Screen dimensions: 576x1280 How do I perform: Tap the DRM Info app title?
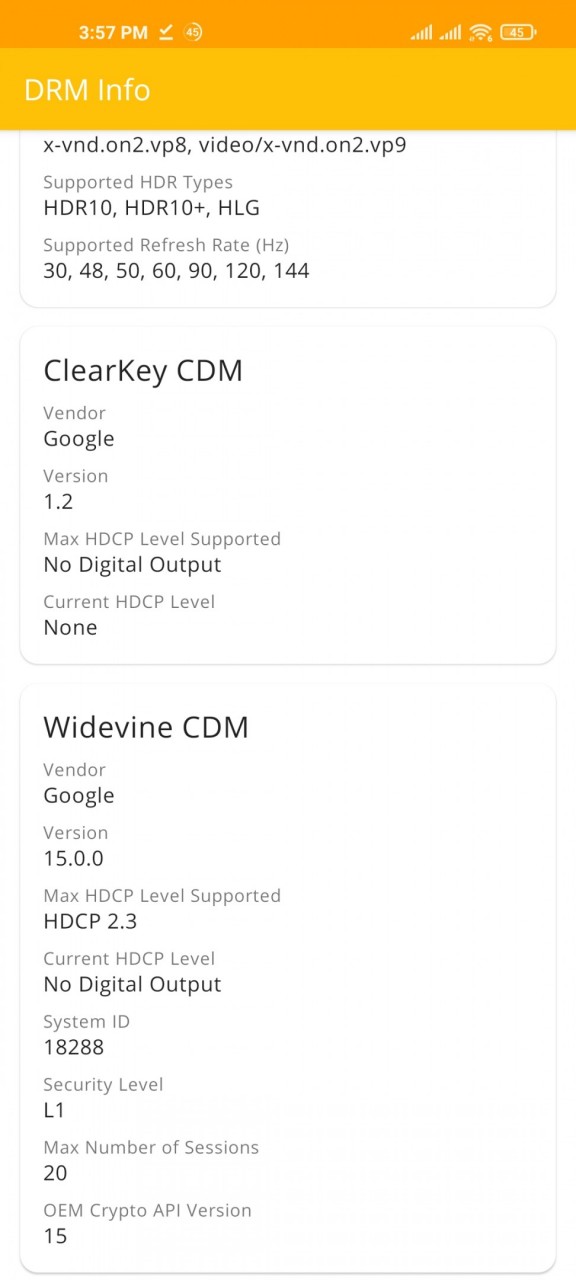click(x=87, y=90)
